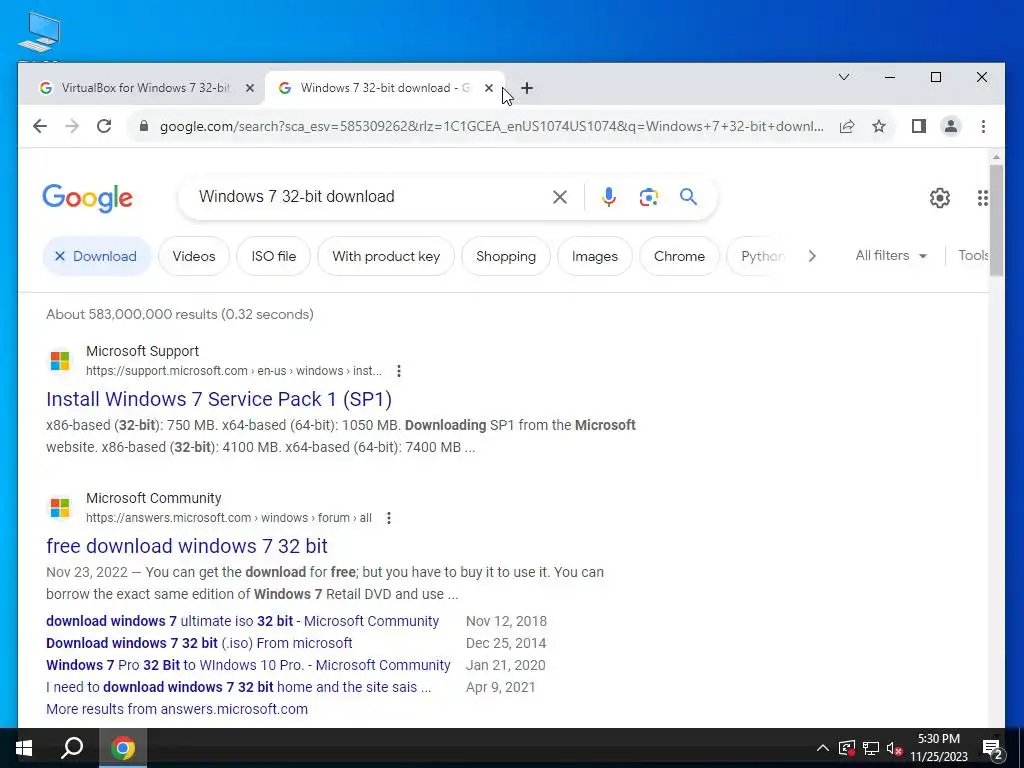Image resolution: width=1024 pixels, height=768 pixels.
Task: Remove the Download filter chip
Action: tap(97, 256)
